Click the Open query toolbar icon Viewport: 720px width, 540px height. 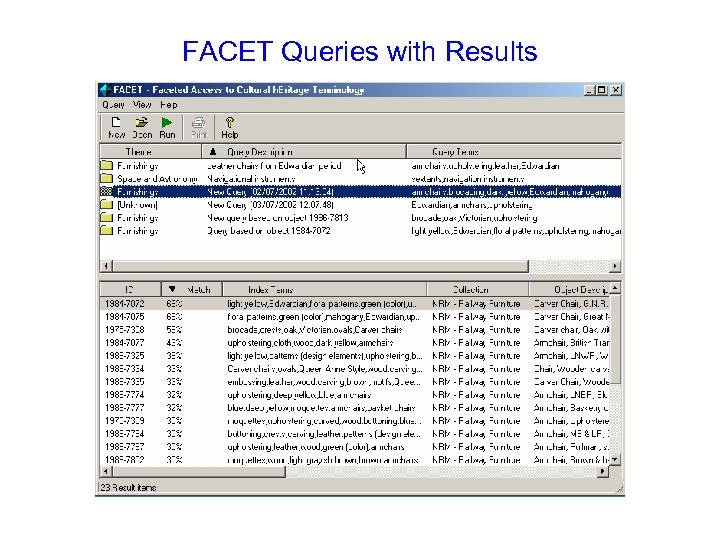142,127
